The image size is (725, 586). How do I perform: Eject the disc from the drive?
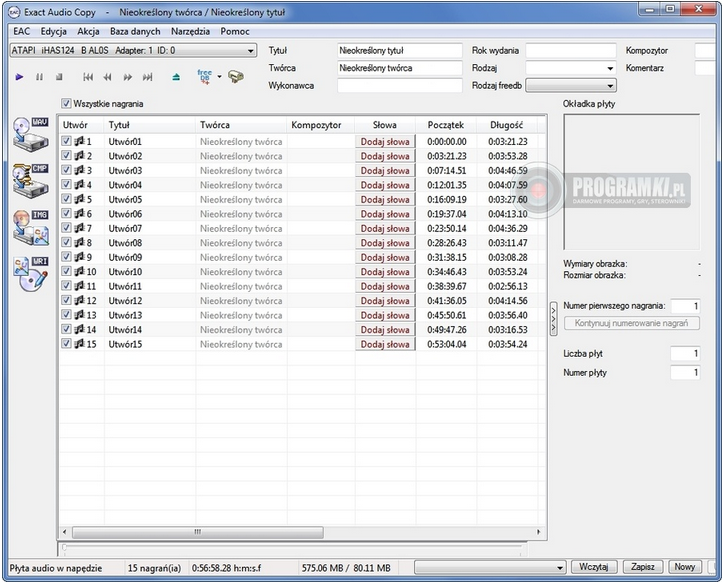pyautogui.click(x=176, y=77)
